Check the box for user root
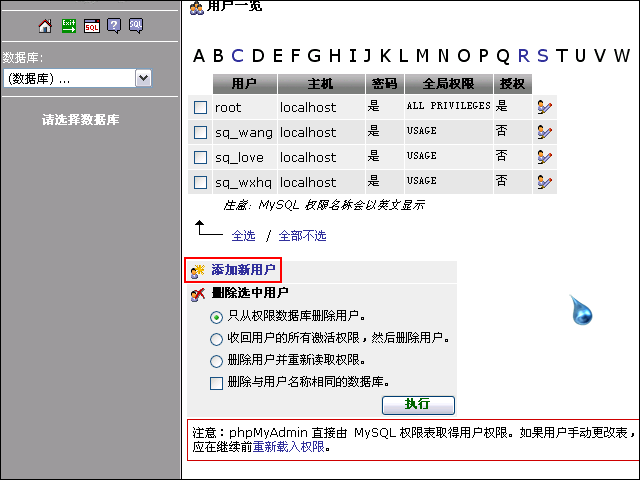This screenshot has height=480, width=640. click(200, 108)
